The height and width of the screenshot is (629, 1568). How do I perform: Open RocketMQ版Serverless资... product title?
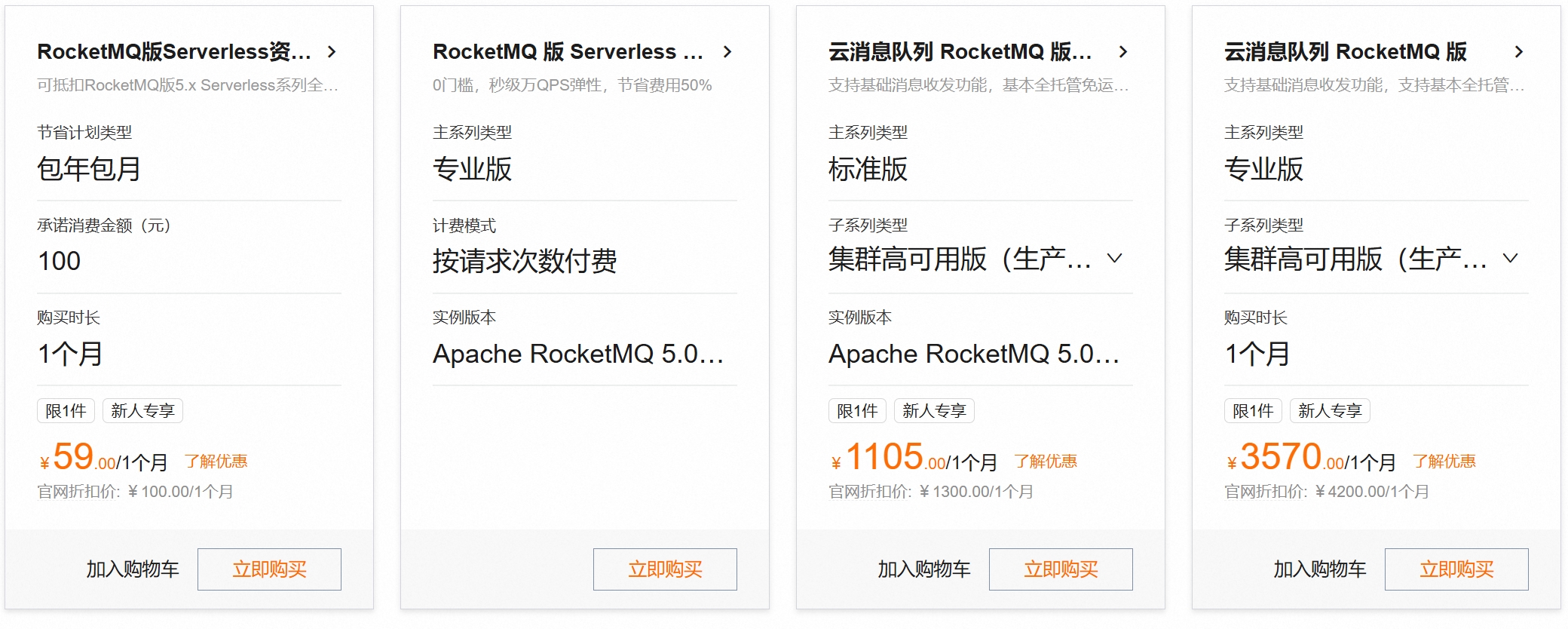click(x=174, y=52)
